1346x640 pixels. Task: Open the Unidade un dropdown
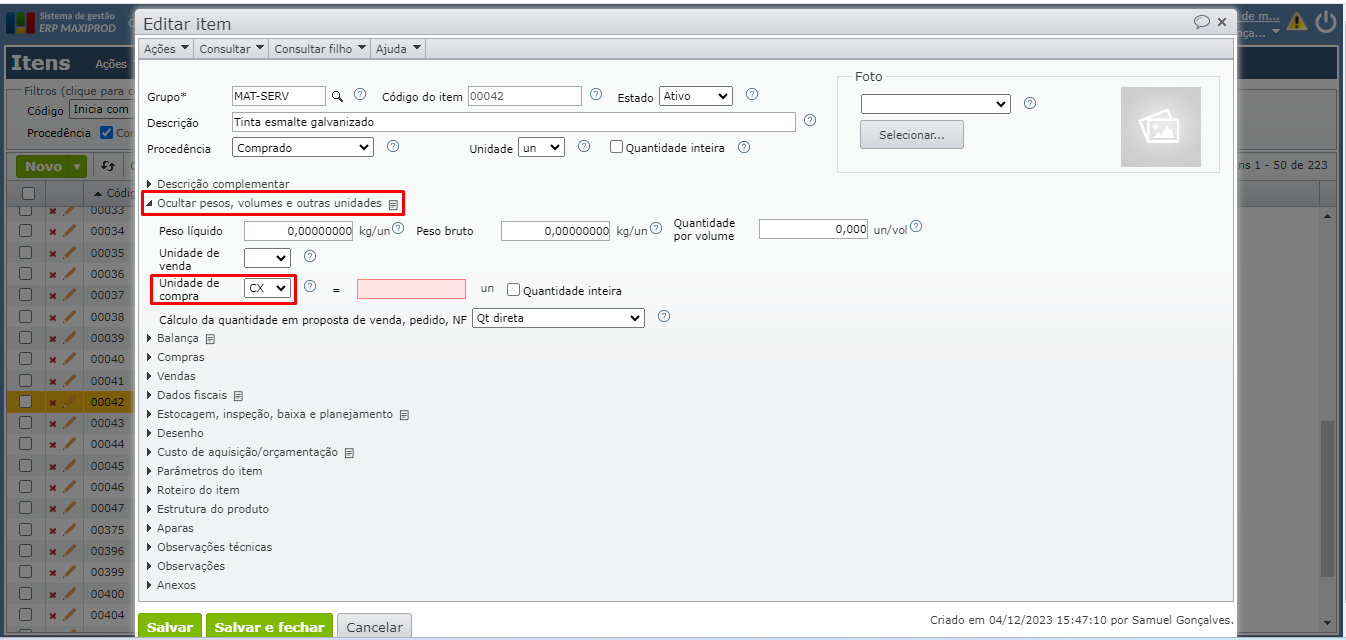(x=541, y=147)
